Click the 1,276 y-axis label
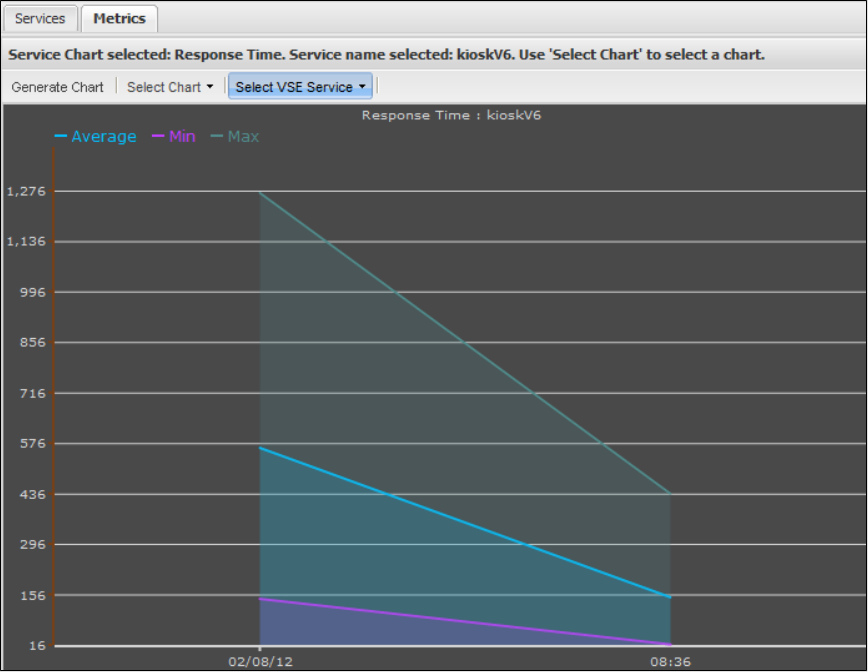 pos(26,192)
